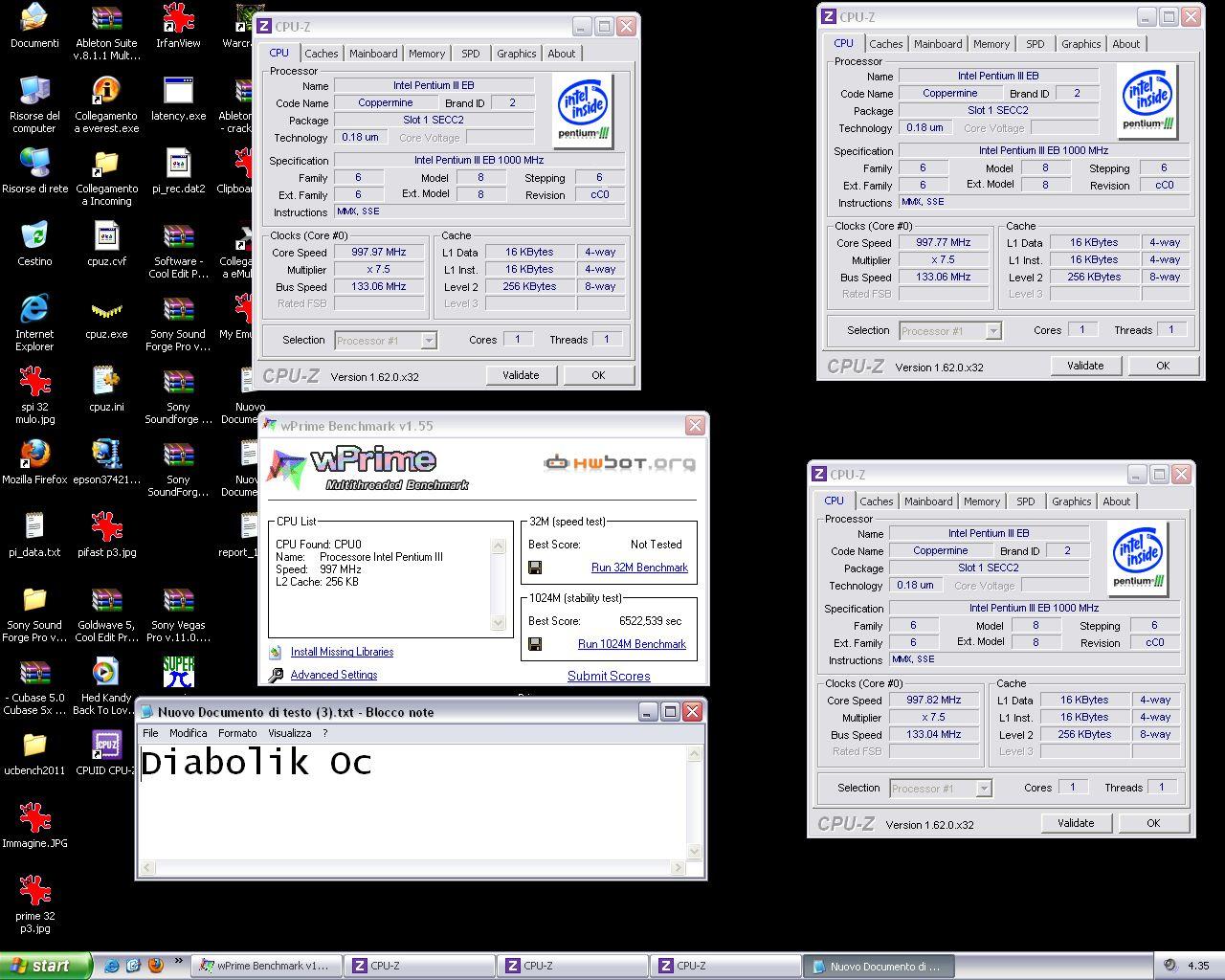
Task: Select the pi_rec.dat2 file icon
Action: [x=178, y=172]
